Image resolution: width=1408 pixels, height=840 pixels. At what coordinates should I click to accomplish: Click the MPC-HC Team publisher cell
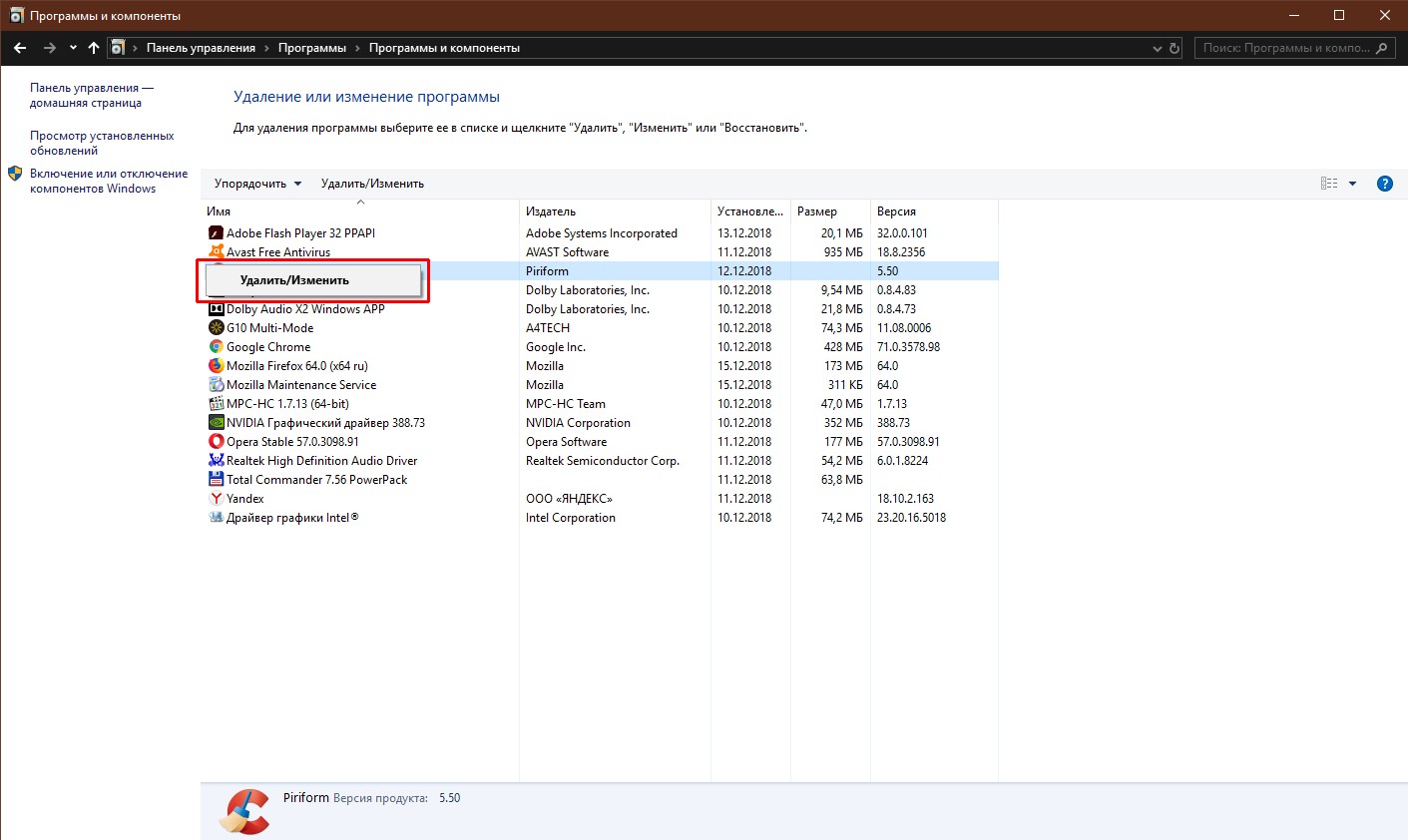(x=566, y=404)
